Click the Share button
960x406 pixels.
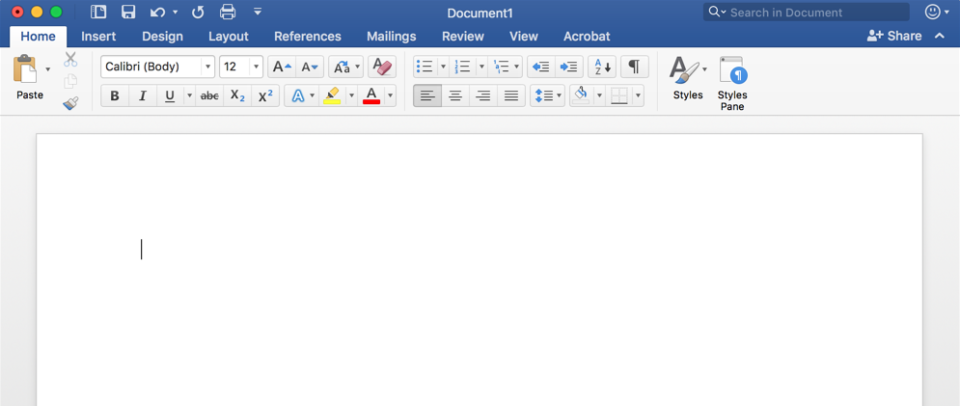[x=894, y=36]
